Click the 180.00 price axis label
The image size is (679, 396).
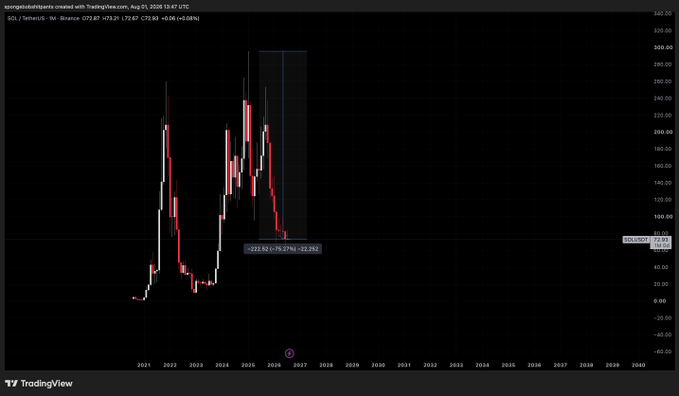tap(663, 149)
